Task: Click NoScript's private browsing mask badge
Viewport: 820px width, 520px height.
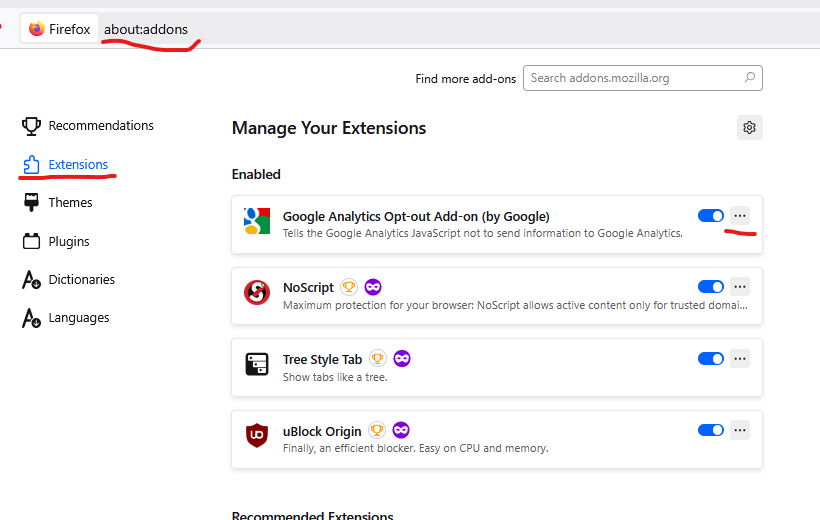Action: [373, 287]
